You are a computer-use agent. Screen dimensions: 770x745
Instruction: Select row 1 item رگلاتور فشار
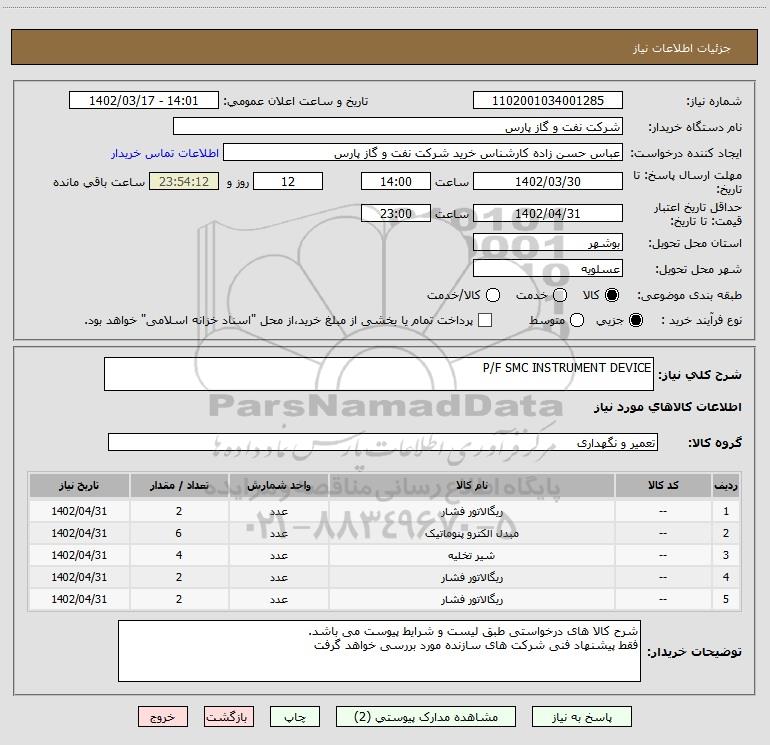click(471, 511)
